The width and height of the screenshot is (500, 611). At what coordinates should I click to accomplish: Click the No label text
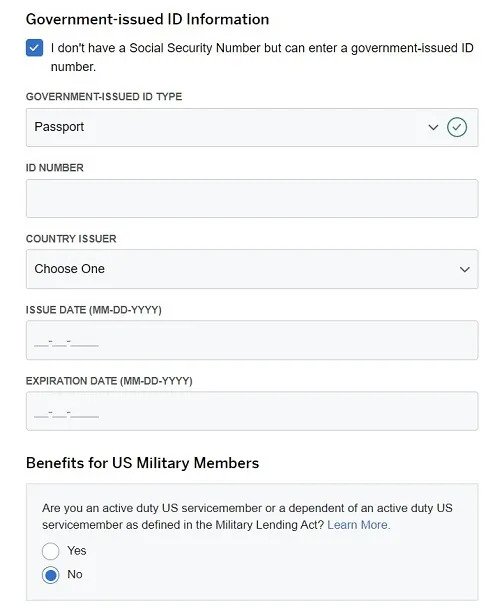[74, 574]
